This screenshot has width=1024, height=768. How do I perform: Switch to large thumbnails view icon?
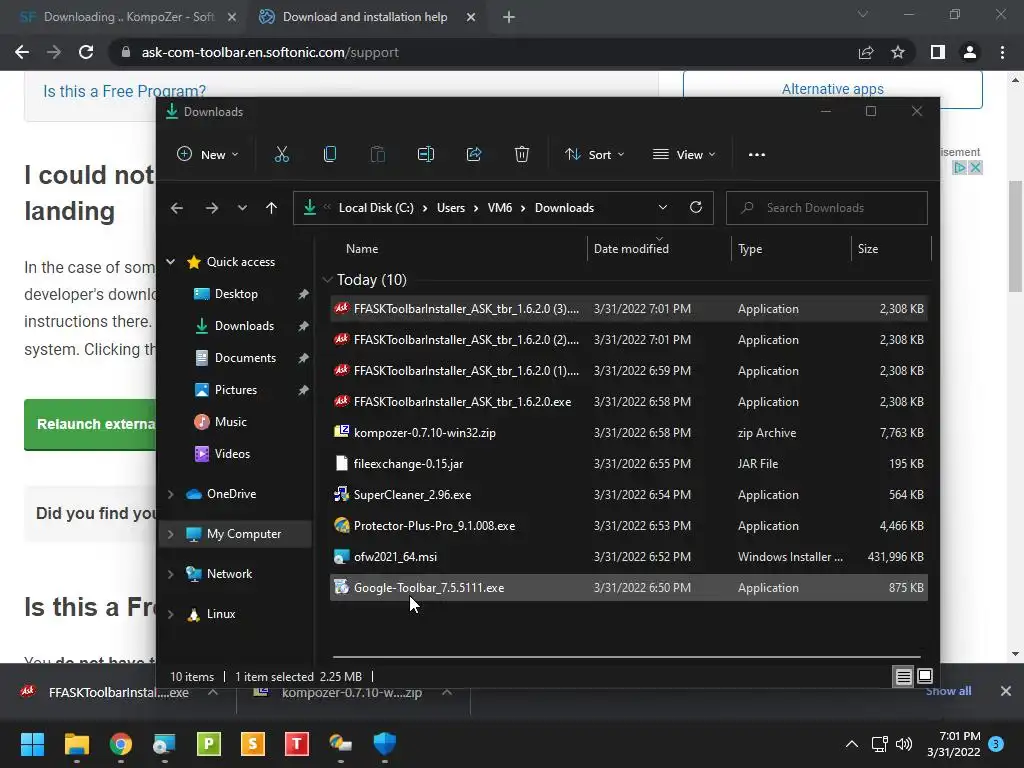click(925, 676)
